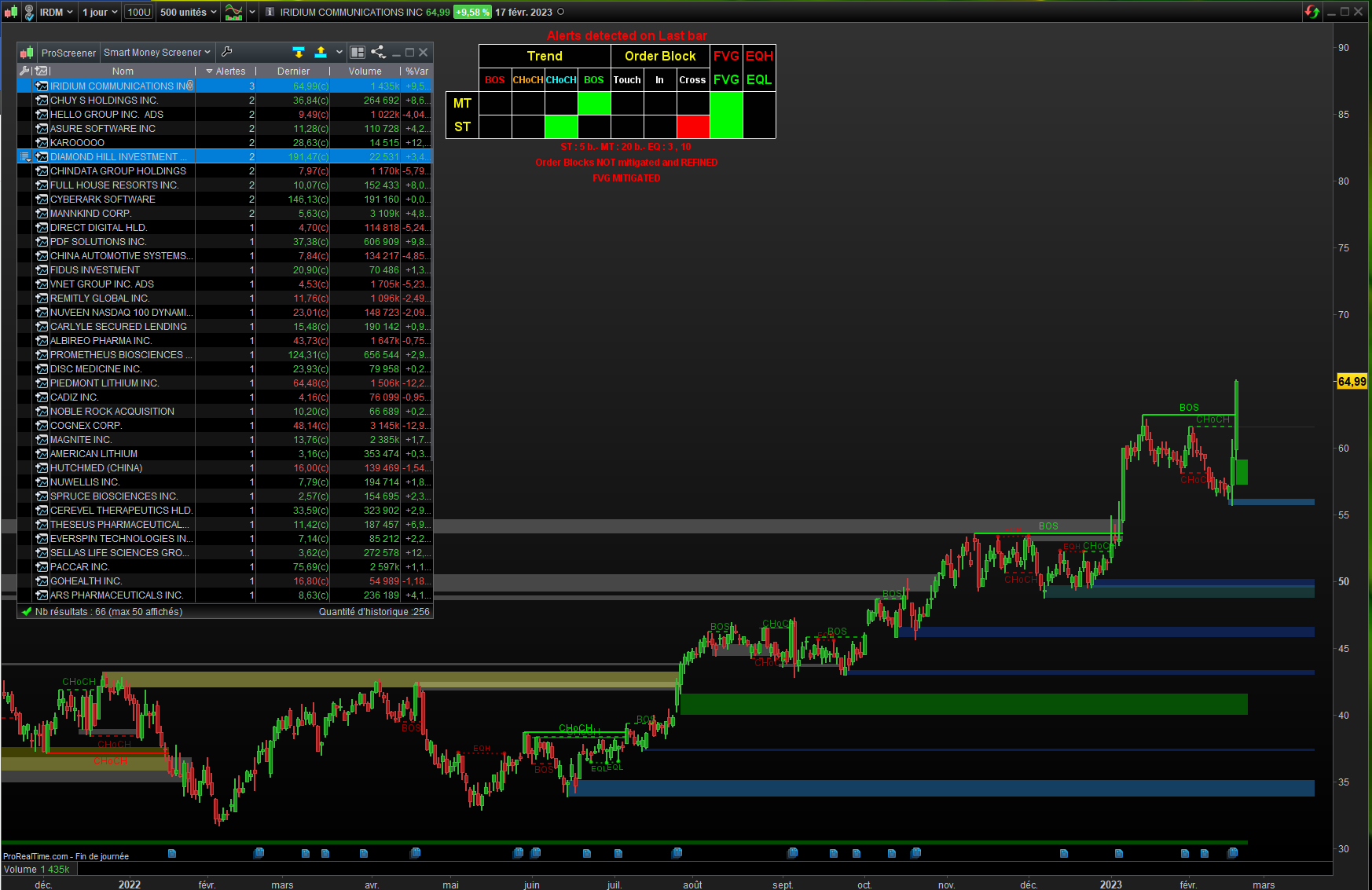Viewport: 1372px width, 890px height.
Task: Select ARS PHARMACEUTICALS INC. row
Action: (225, 595)
